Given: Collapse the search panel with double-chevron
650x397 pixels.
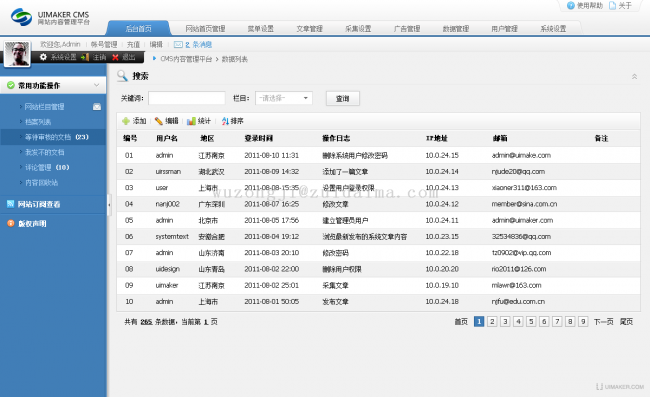Looking at the screenshot, I should 634,76.
